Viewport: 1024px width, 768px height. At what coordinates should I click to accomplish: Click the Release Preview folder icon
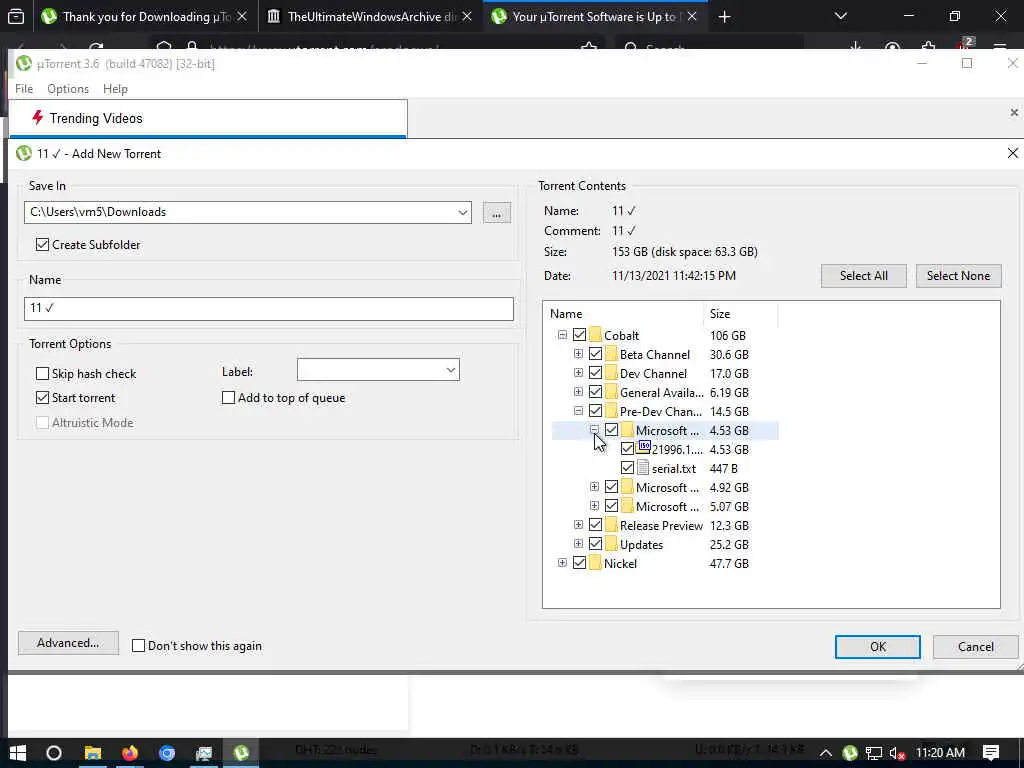[x=611, y=525]
